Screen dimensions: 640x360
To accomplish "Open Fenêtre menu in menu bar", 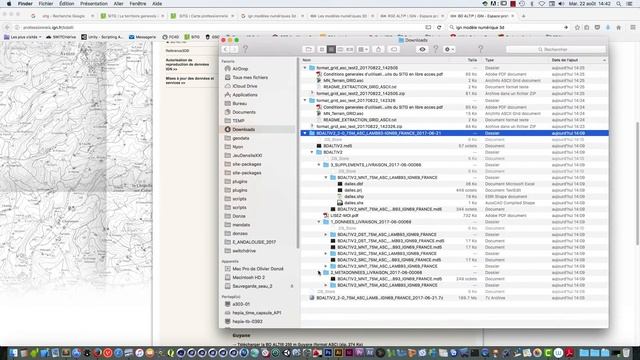I will [x=138, y=4].
